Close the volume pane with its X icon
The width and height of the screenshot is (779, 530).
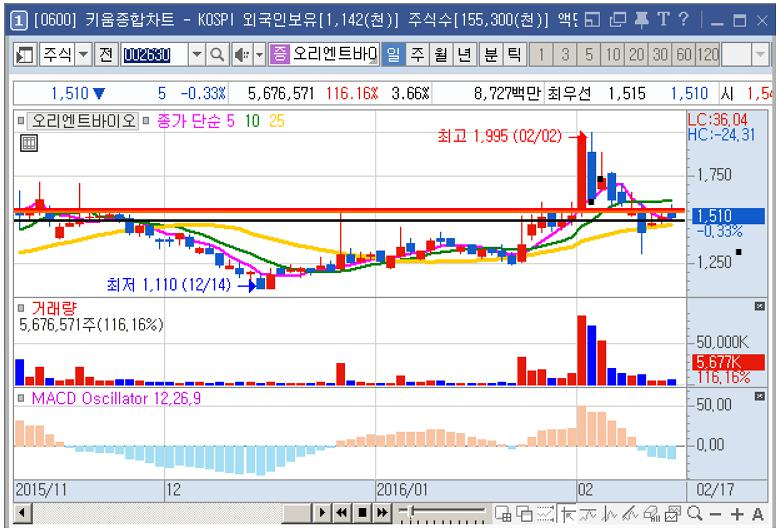pos(759,306)
